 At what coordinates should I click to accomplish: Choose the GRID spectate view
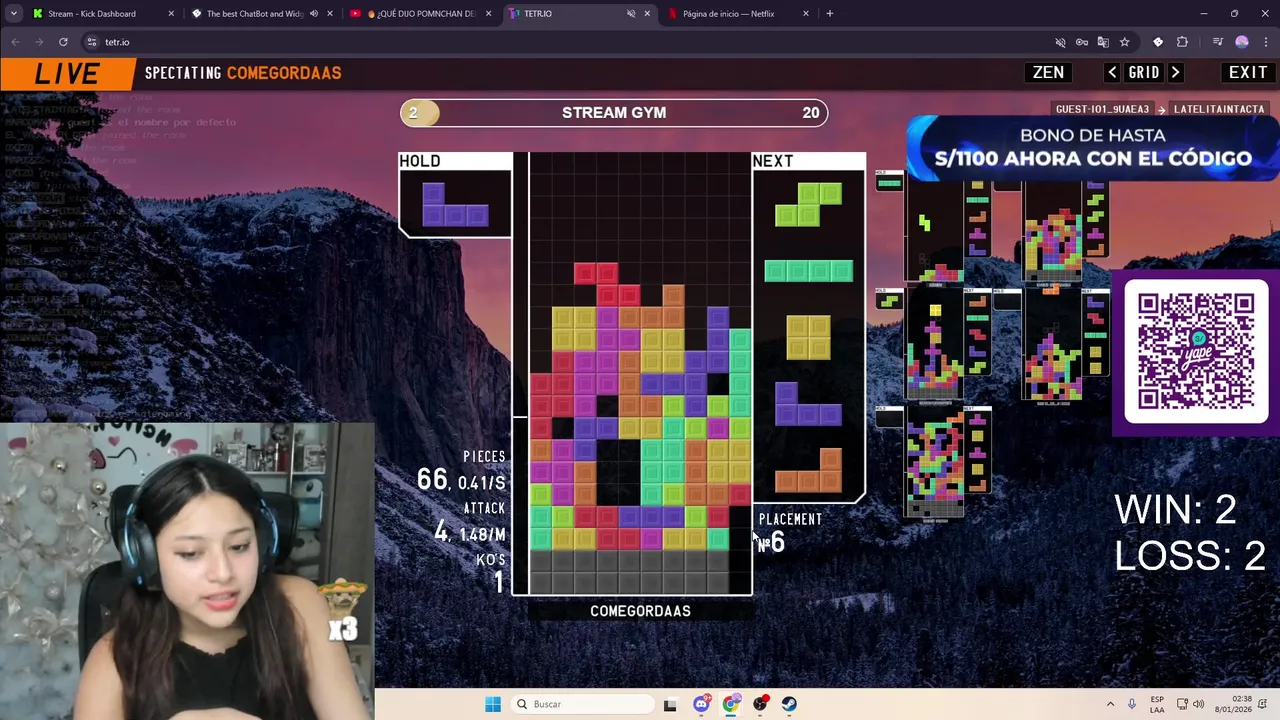[x=1144, y=73]
